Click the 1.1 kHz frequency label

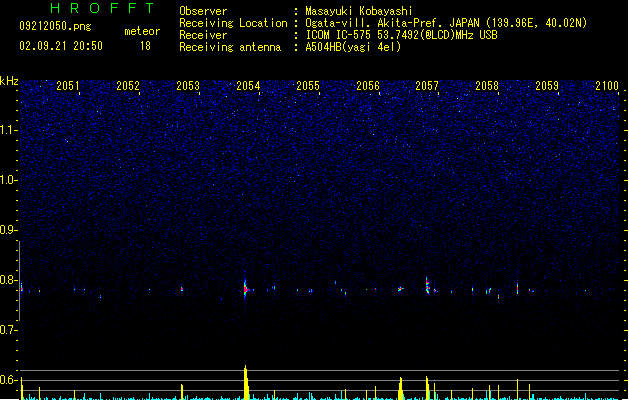9,130
